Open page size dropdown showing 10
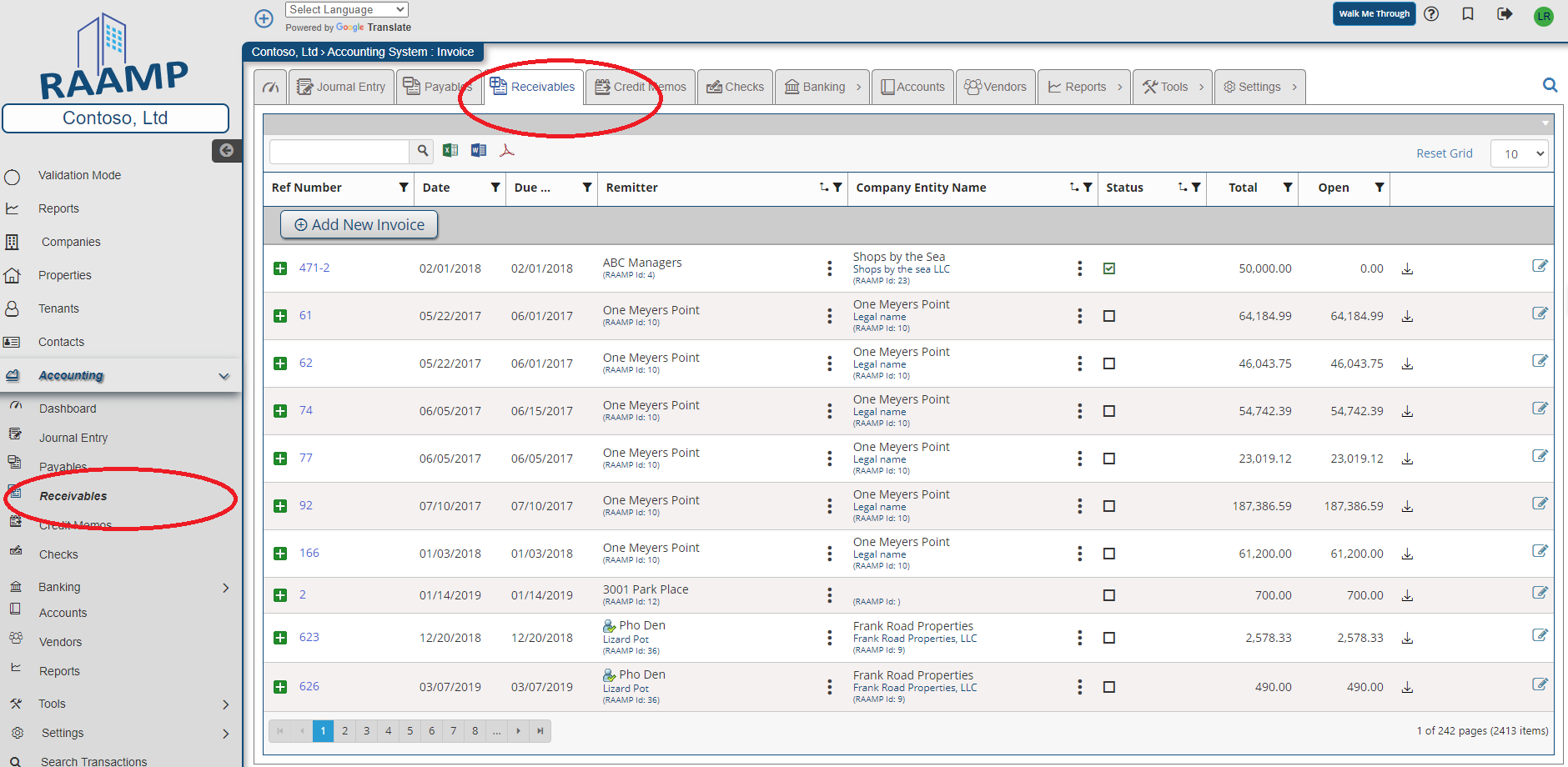1568x767 pixels. coord(1520,153)
